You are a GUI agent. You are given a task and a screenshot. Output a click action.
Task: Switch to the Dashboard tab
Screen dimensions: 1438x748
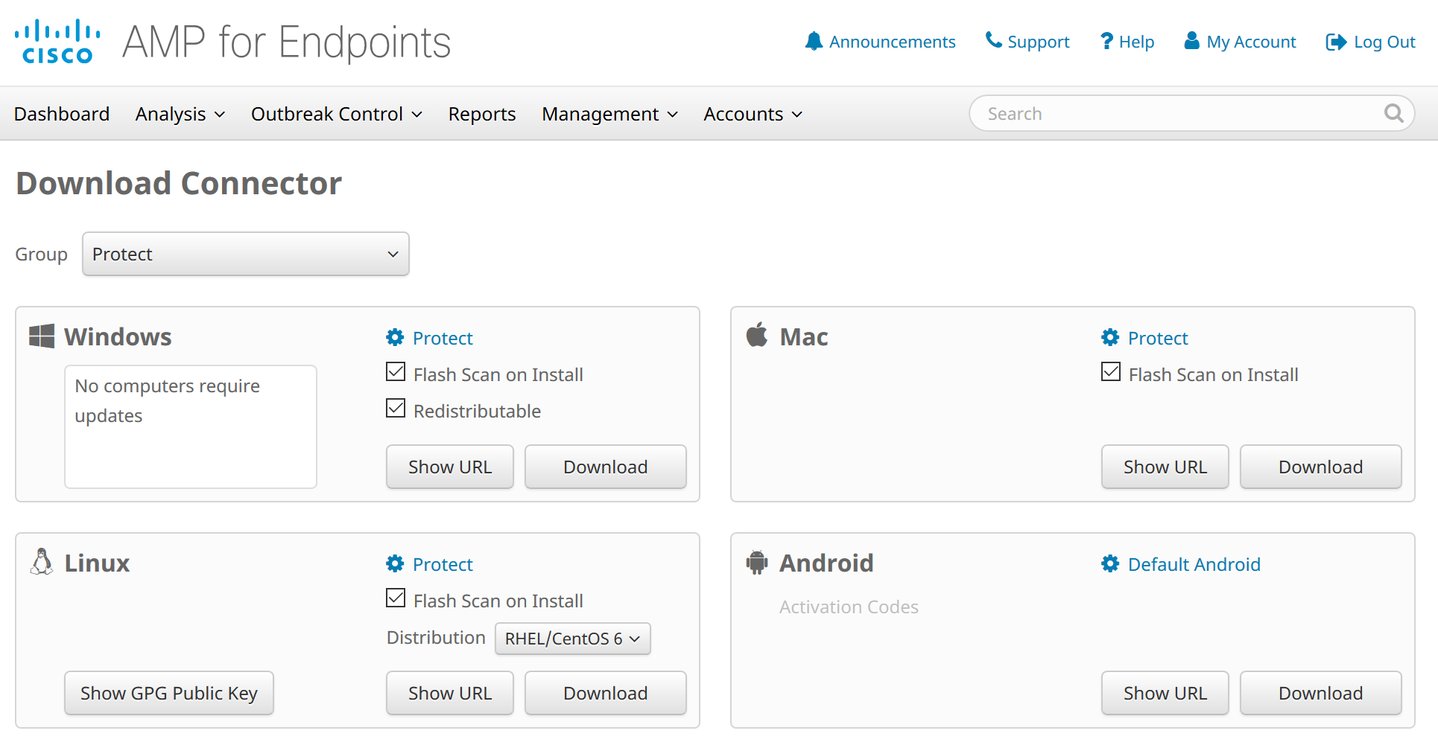(62, 114)
